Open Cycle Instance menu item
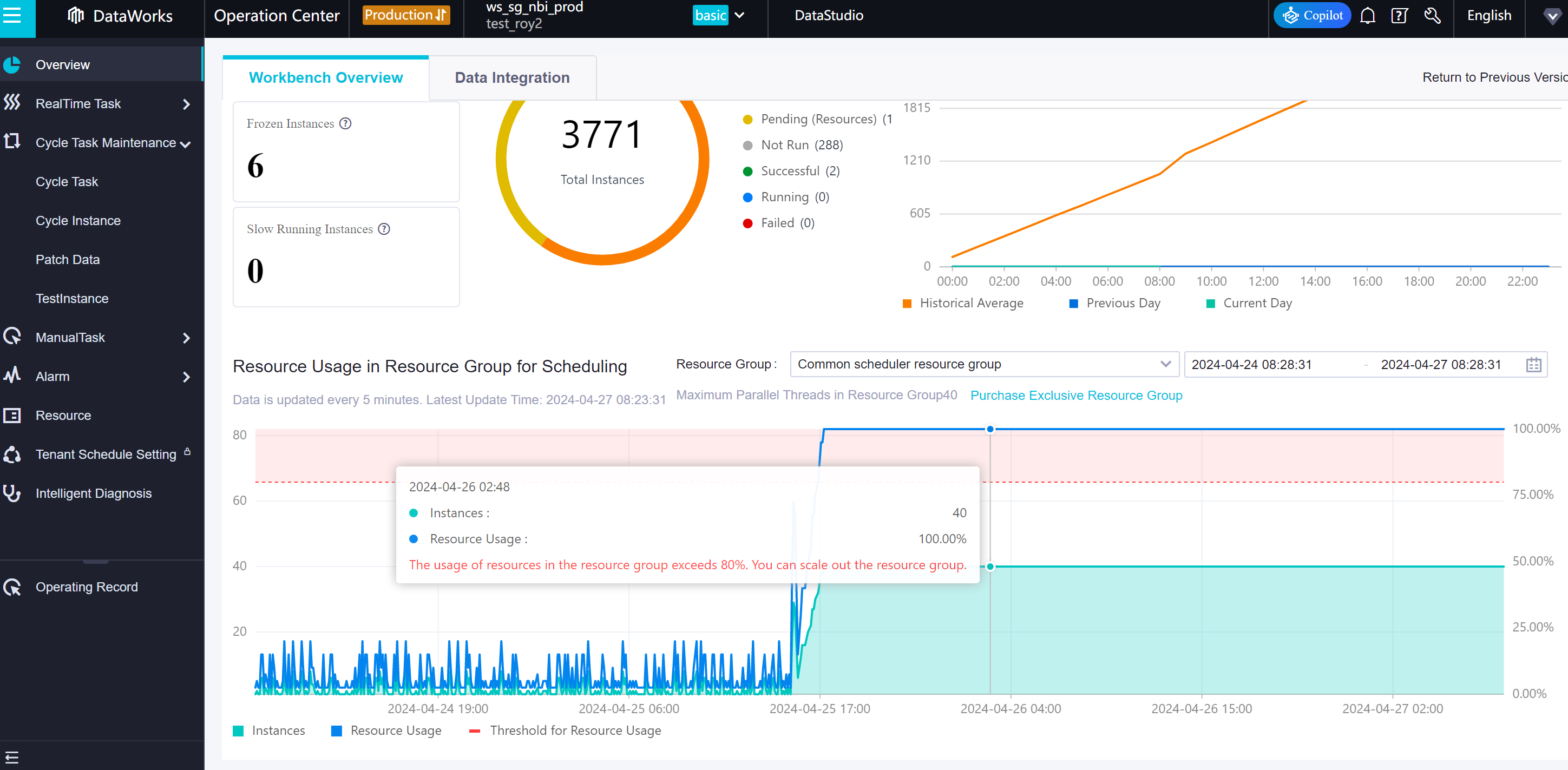The height and width of the screenshot is (770, 1568). pos(78,220)
